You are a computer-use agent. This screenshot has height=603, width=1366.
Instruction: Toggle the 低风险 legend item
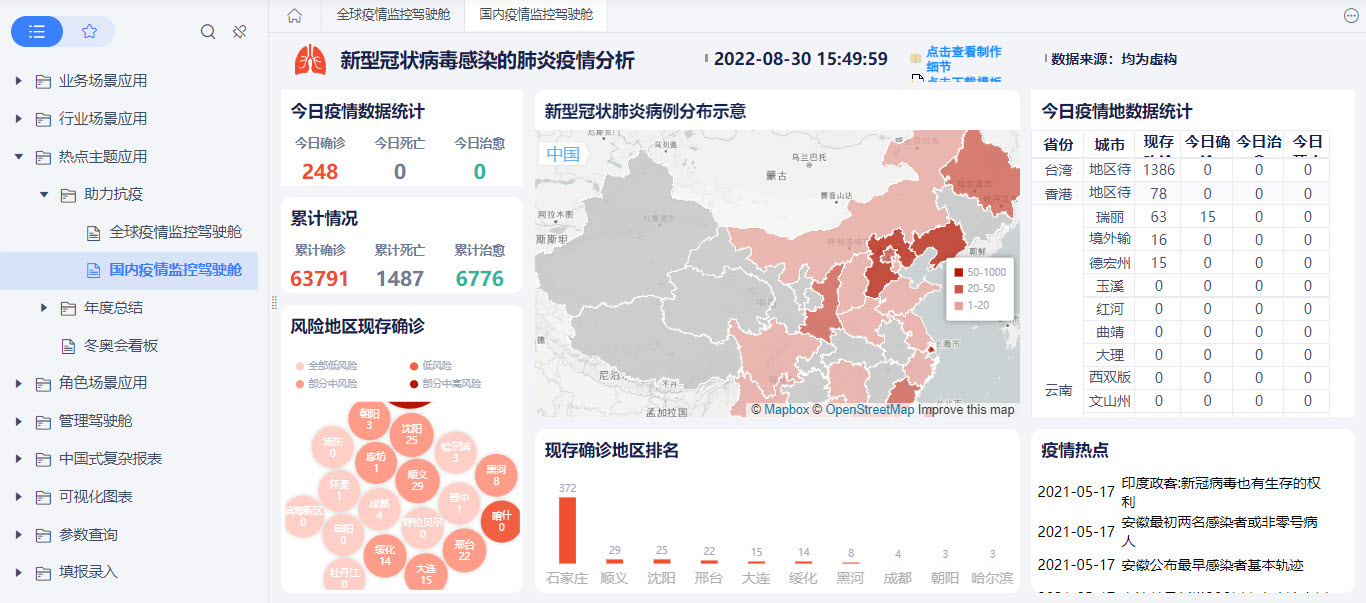click(x=431, y=366)
